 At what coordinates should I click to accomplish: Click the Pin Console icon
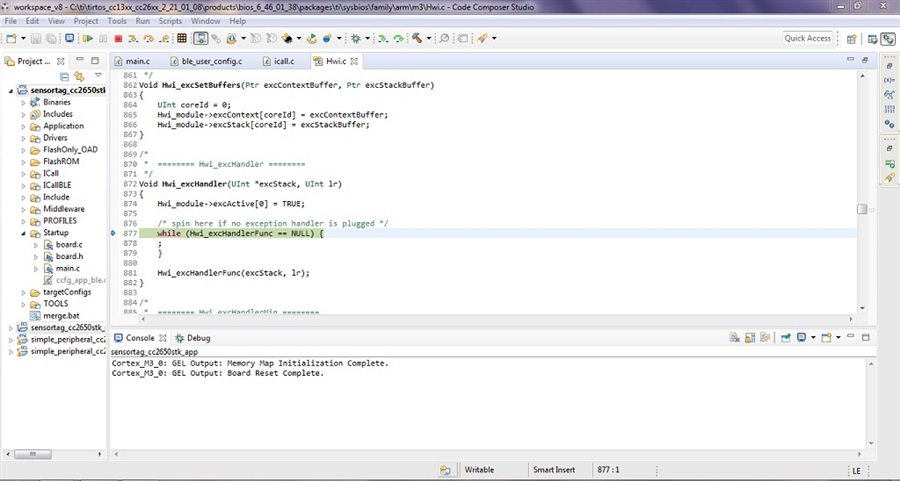point(786,338)
